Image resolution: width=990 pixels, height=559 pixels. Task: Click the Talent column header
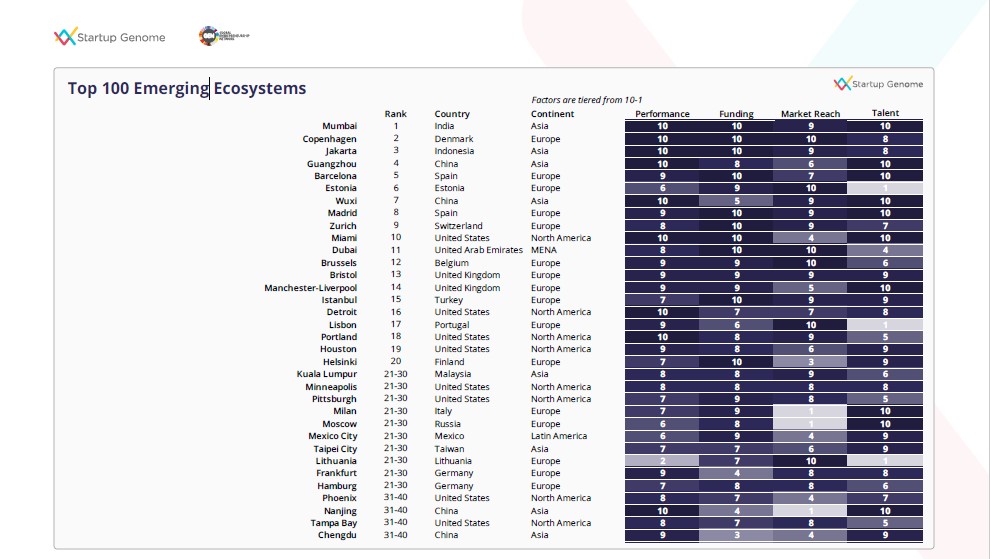885,113
